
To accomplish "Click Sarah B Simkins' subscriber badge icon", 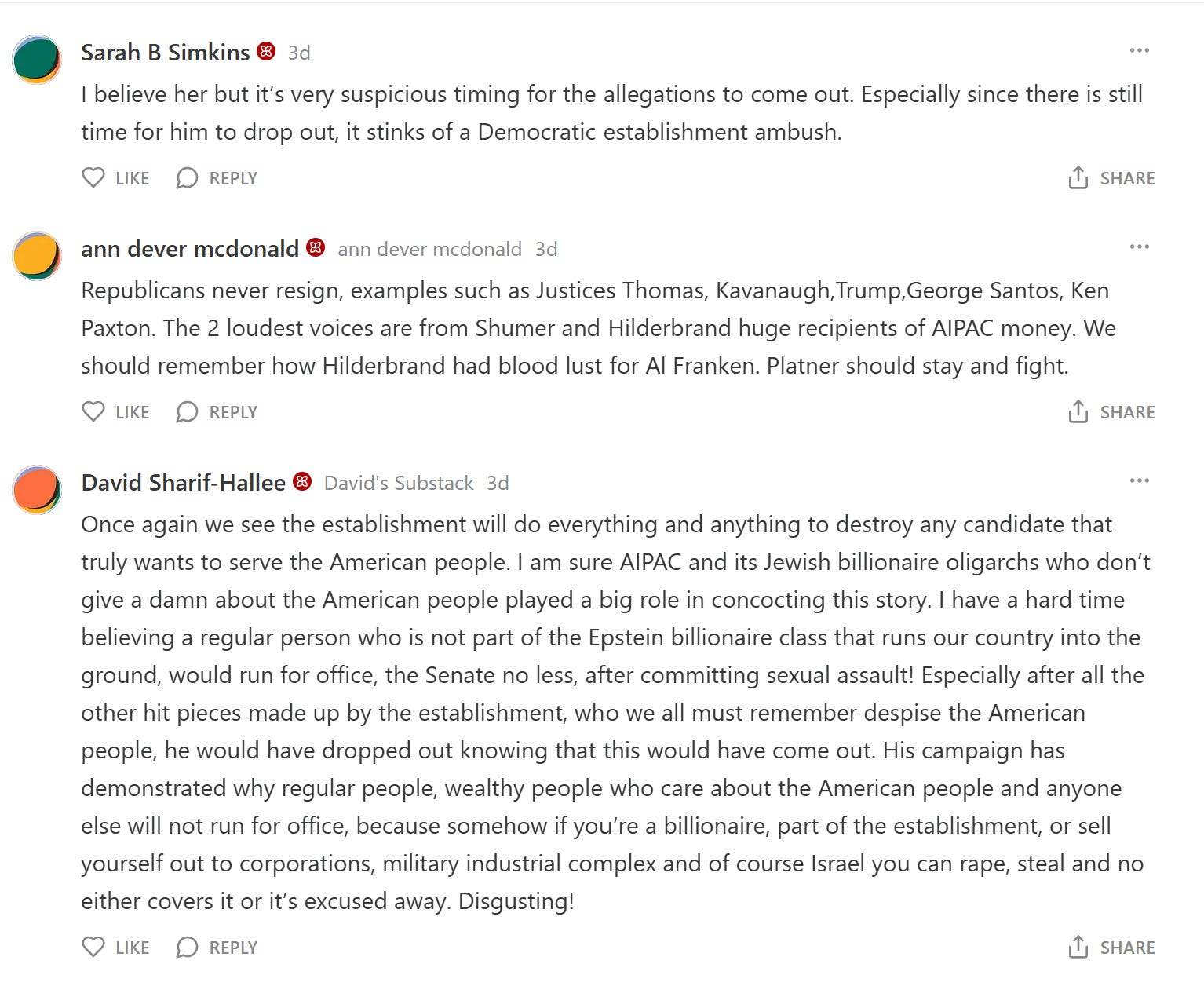I will (x=267, y=51).
